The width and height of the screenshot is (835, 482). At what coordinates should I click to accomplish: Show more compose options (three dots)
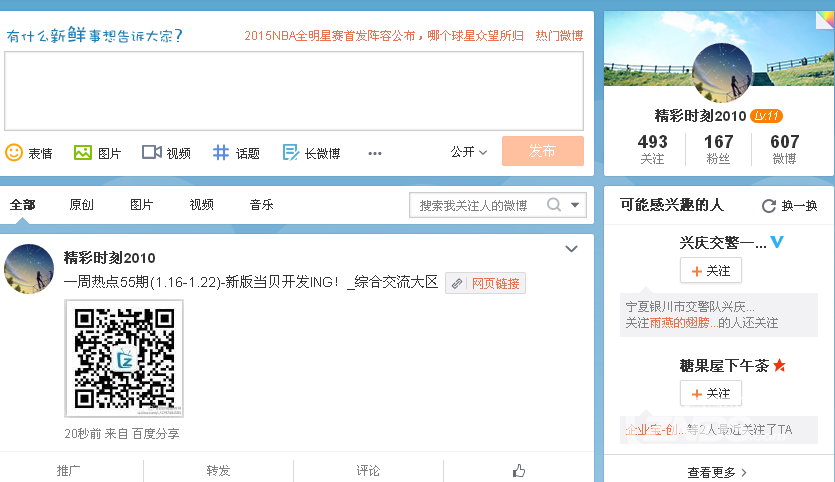(375, 153)
